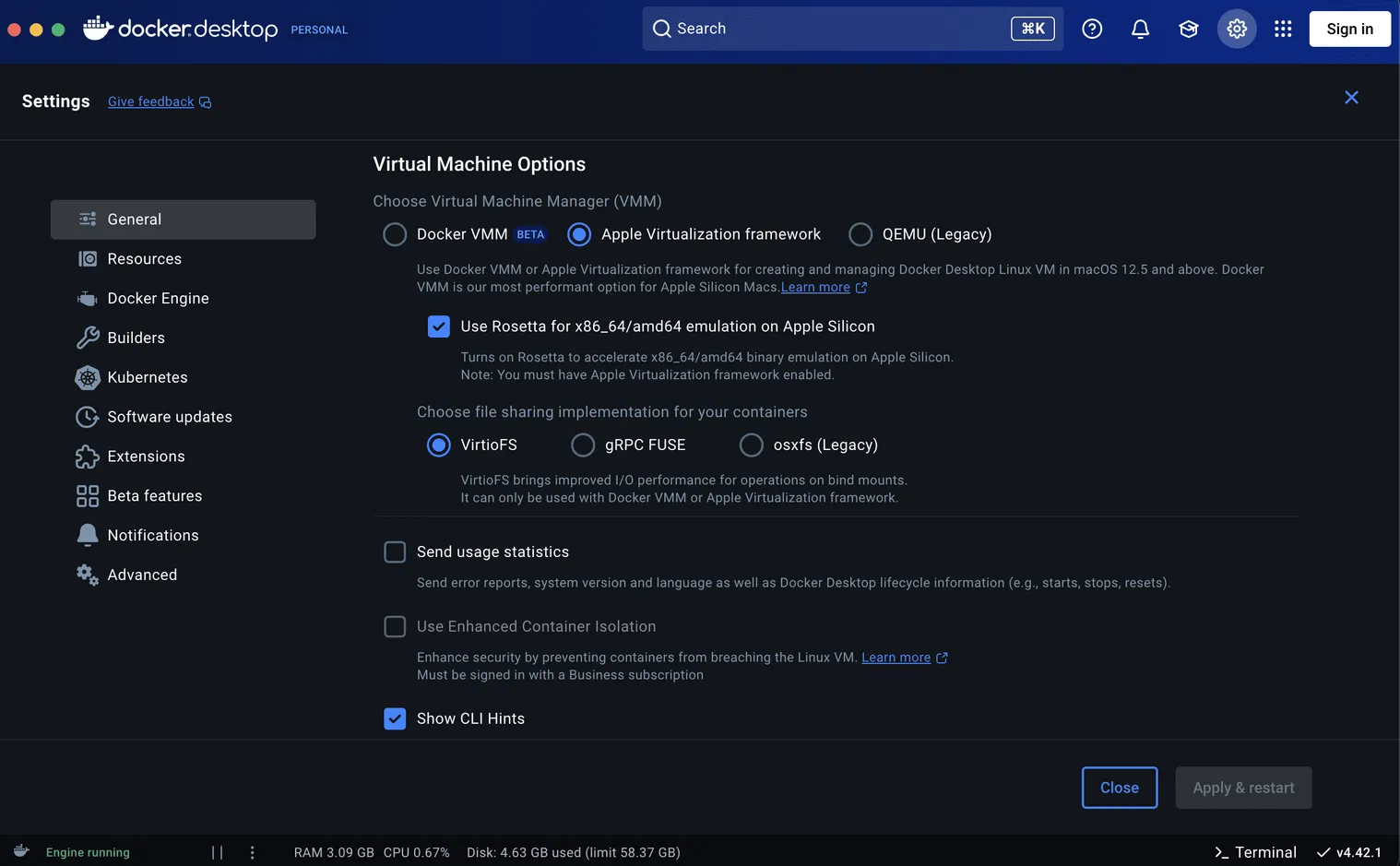
Task: Open Learn more link for Enhanced Container Isolation
Action: [x=896, y=658]
